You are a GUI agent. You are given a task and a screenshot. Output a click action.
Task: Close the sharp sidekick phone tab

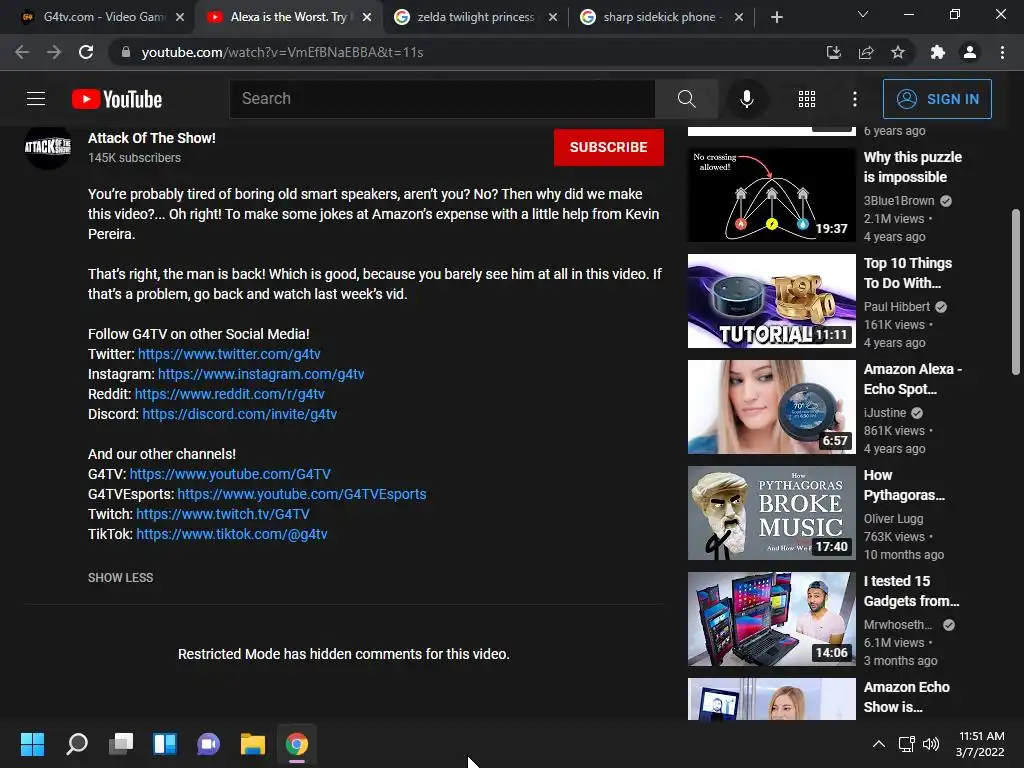click(739, 17)
